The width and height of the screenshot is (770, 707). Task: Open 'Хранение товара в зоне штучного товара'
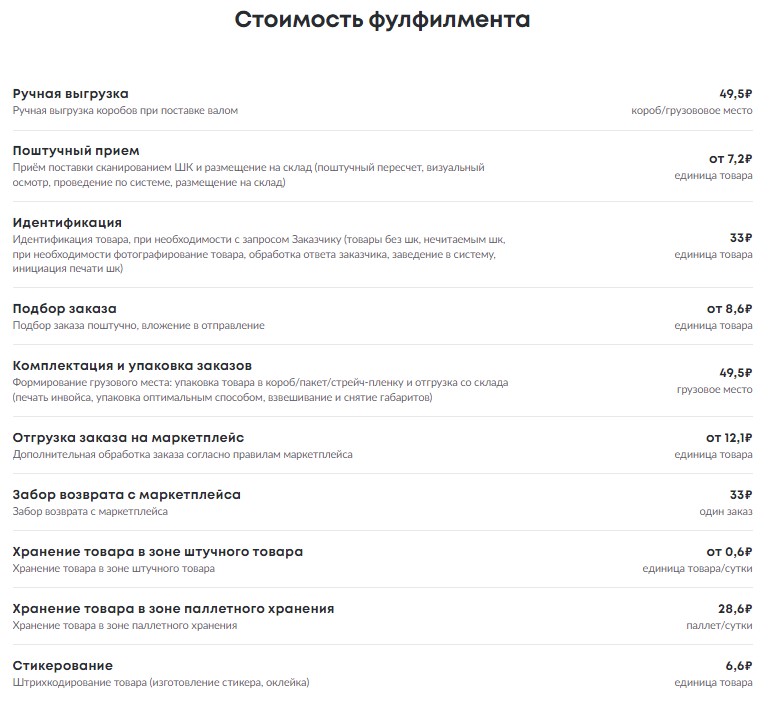point(158,551)
